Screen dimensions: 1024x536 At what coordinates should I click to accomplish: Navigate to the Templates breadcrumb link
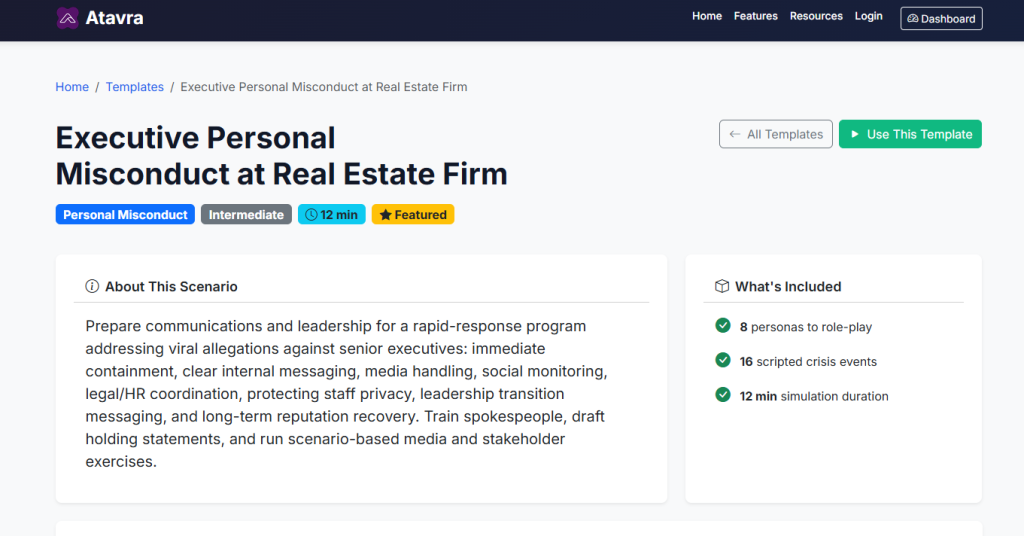135,87
